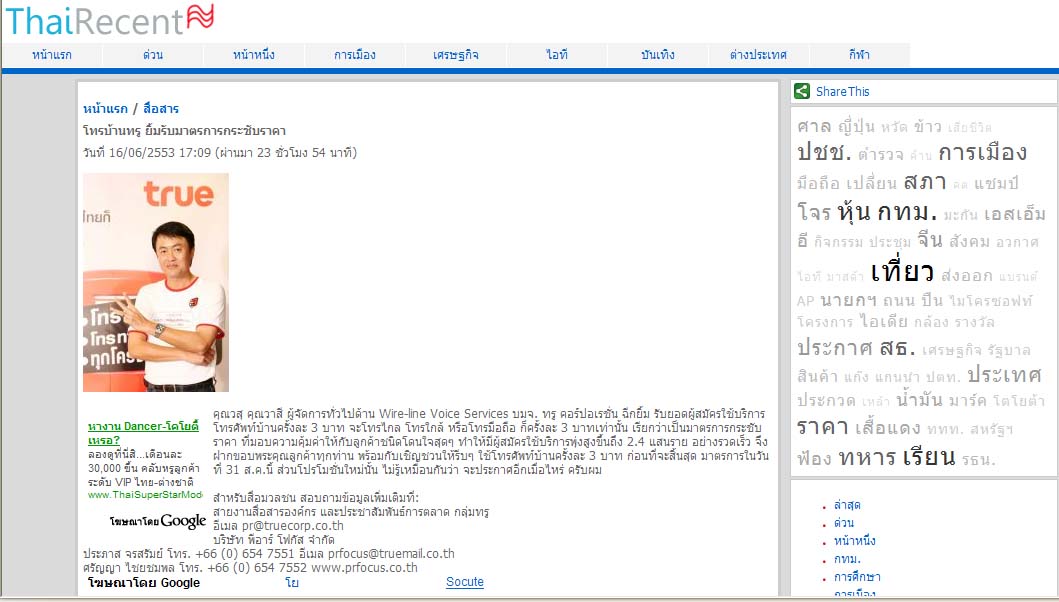Click the green ShareThis icon
This screenshot has width=1059, height=602.
click(802, 91)
